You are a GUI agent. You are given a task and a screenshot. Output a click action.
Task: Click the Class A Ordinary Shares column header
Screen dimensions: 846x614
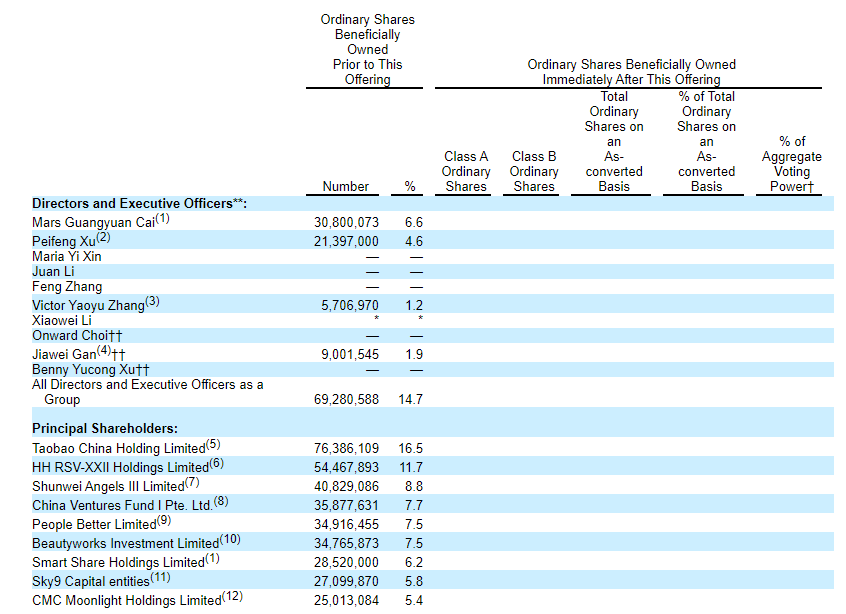466,171
